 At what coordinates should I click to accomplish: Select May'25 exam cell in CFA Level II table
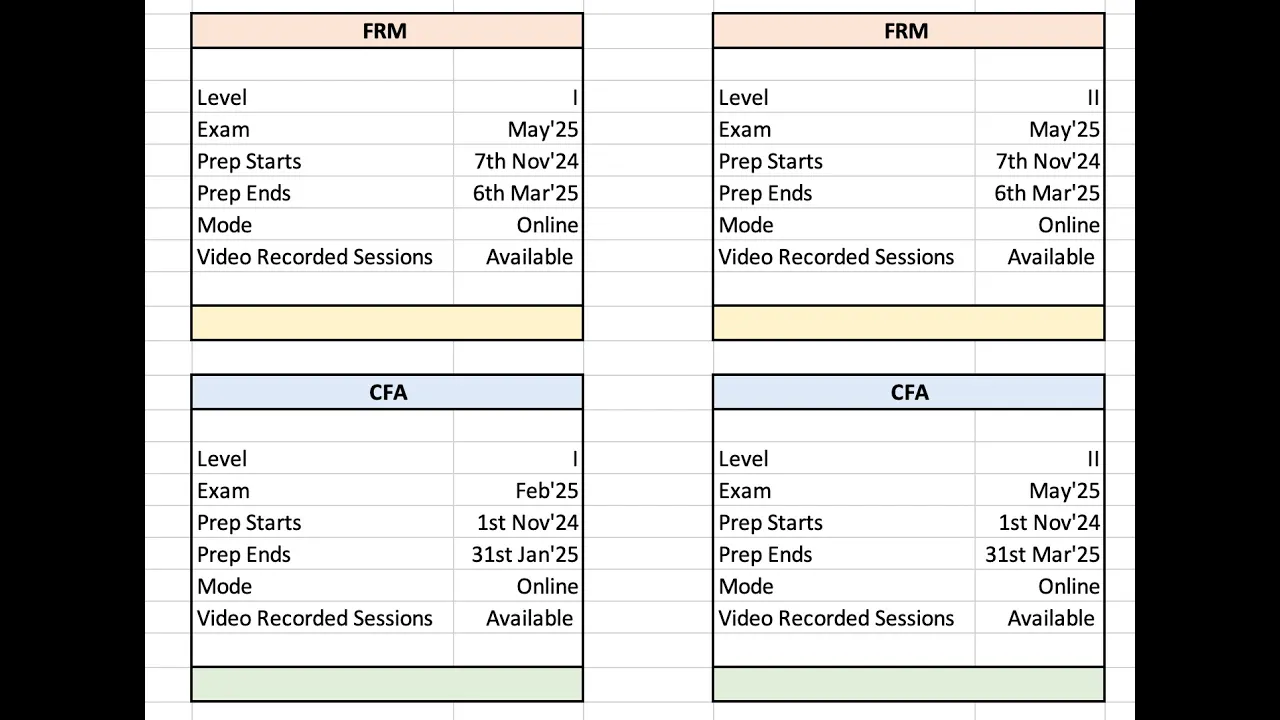pos(1040,491)
